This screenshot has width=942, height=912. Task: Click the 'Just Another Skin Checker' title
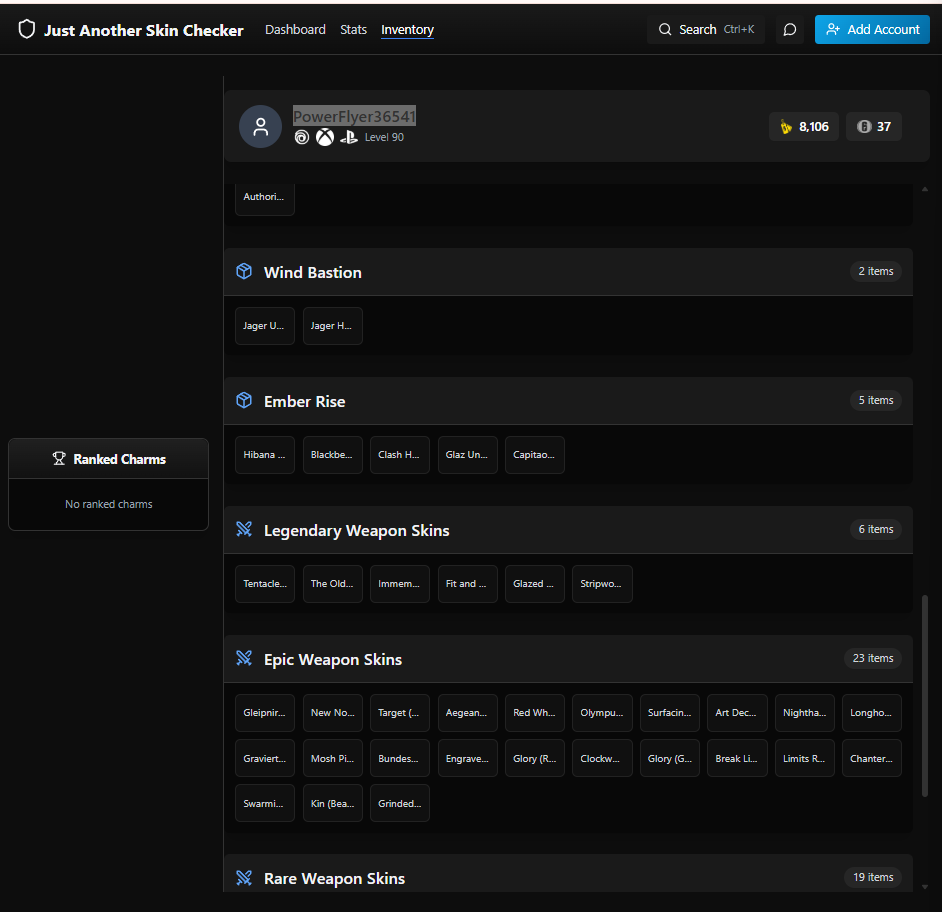144,30
